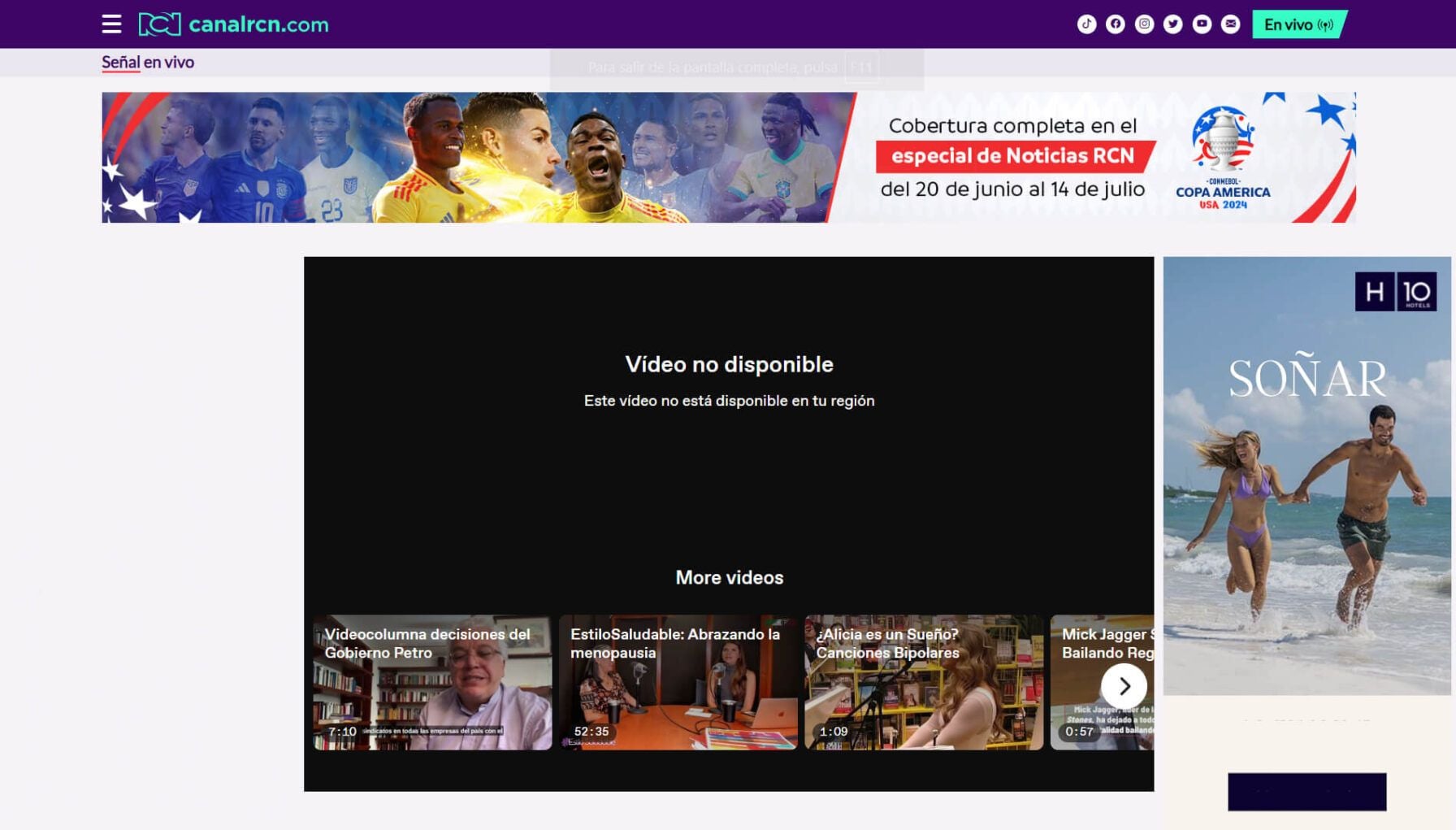This screenshot has width=1456, height=830.
Task: Select the Señal en vivo tab
Action: (148, 63)
